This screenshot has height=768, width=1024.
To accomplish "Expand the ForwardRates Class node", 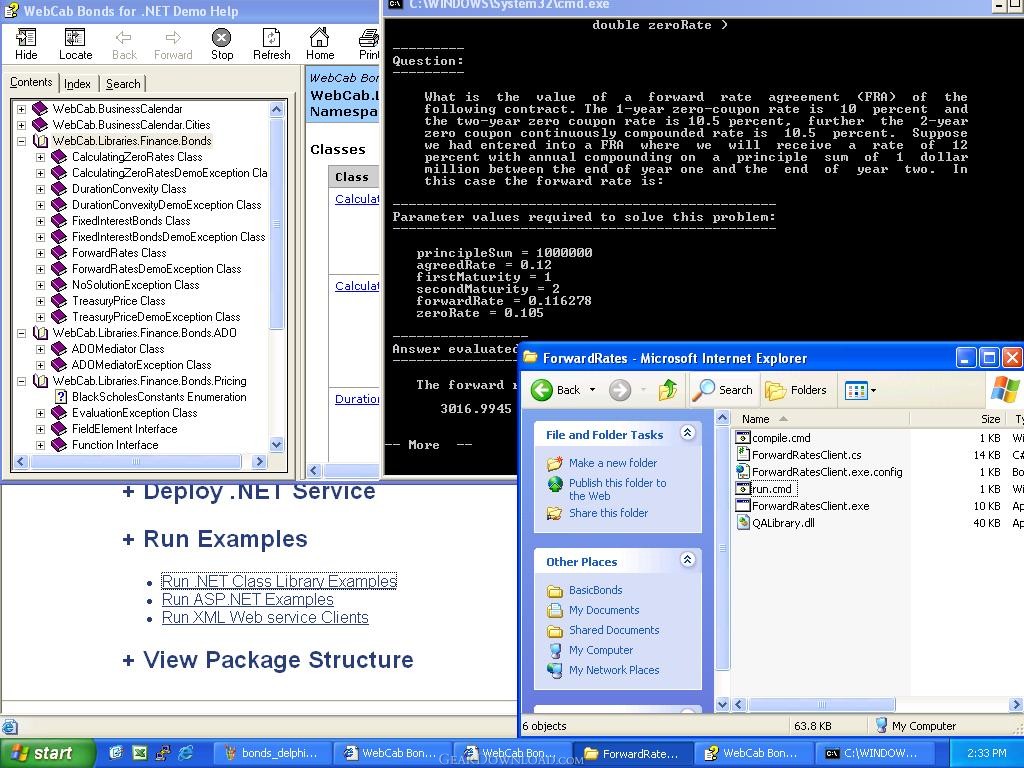I will tap(40, 253).
